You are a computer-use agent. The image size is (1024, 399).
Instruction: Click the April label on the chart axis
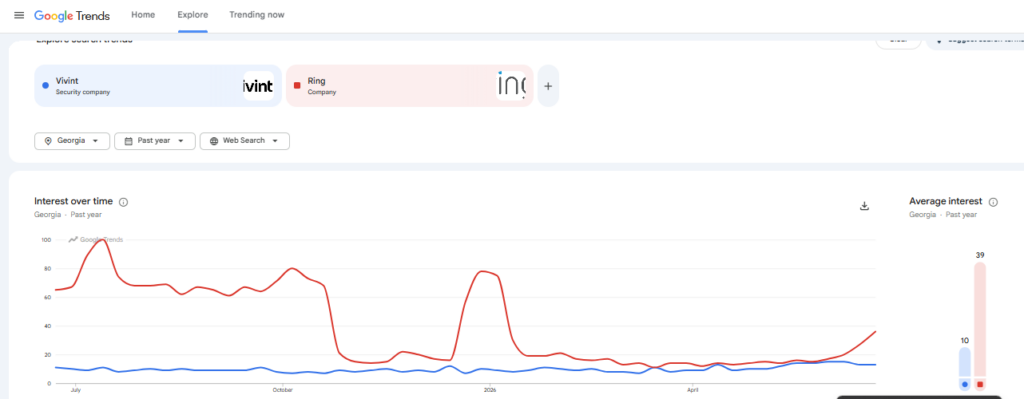tap(692, 390)
